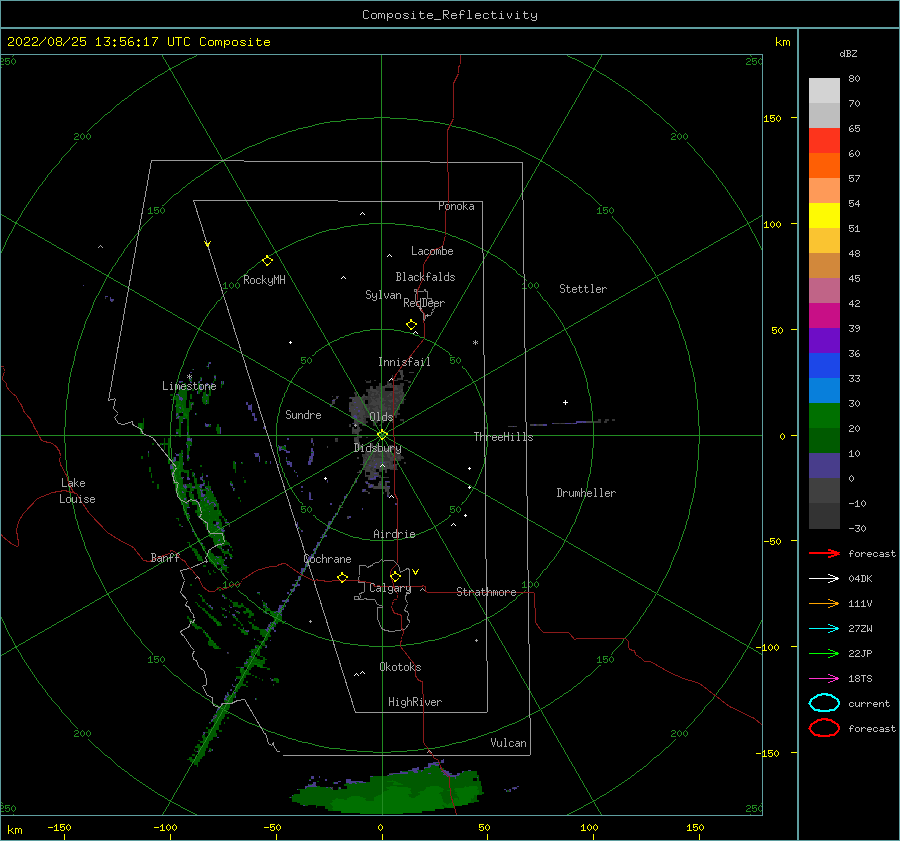The image size is (900, 841).
Task: Click the 0 dBZ indigo swatch
Action: [824, 466]
